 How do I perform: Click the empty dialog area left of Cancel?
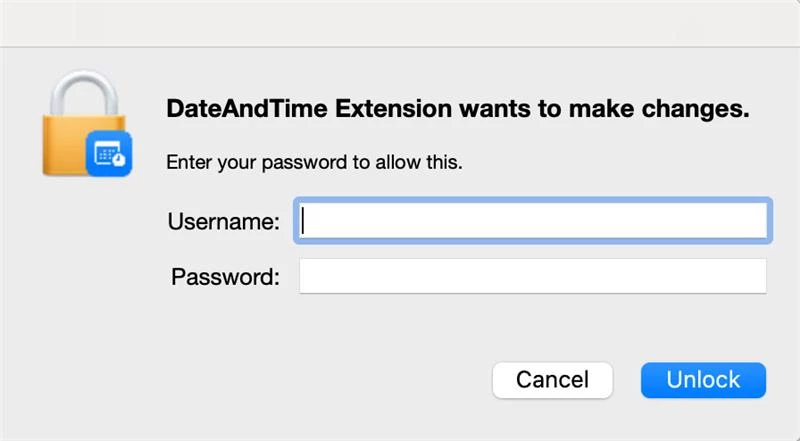[306, 380]
